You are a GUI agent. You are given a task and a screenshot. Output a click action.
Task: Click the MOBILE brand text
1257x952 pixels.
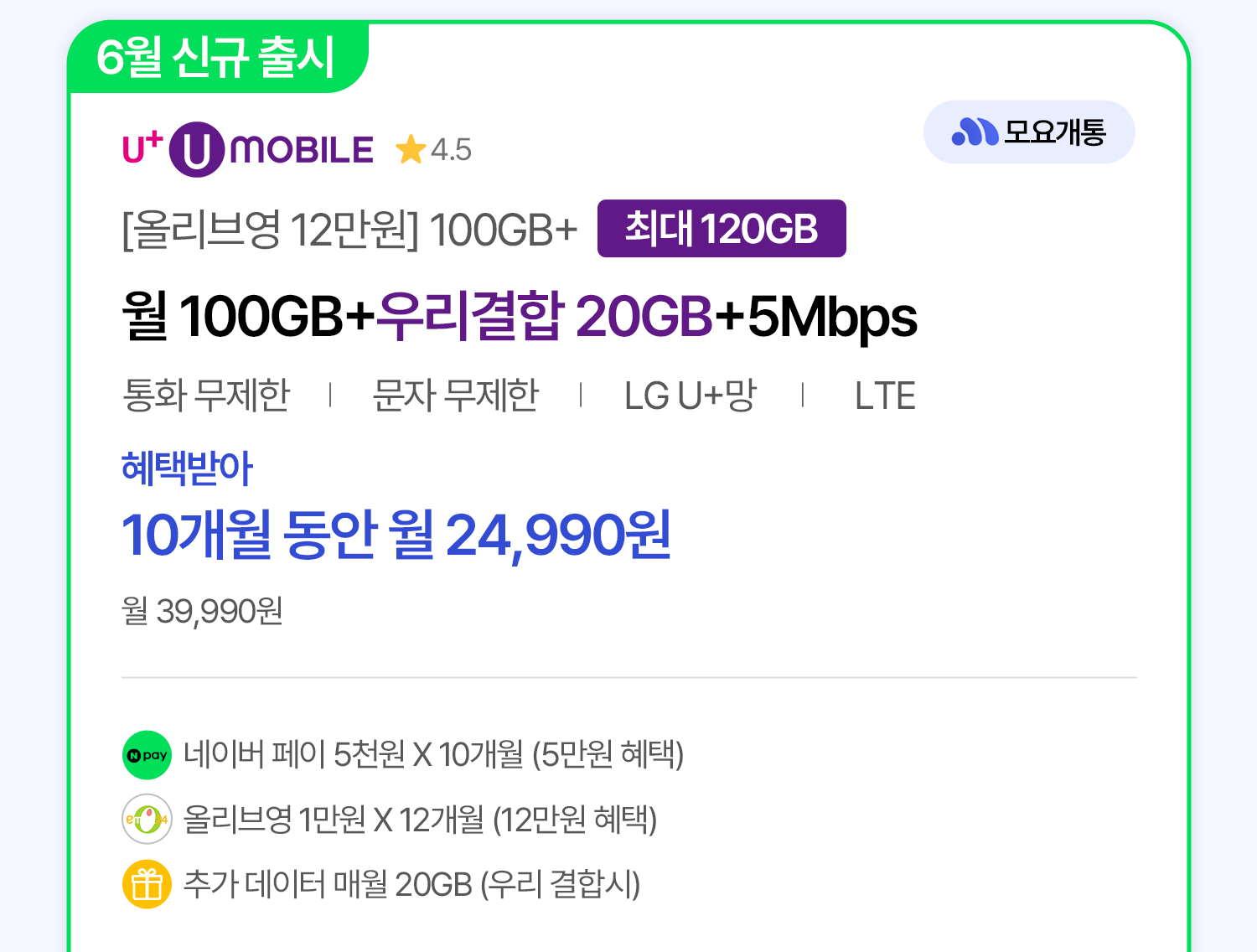pyautogui.click(x=302, y=150)
